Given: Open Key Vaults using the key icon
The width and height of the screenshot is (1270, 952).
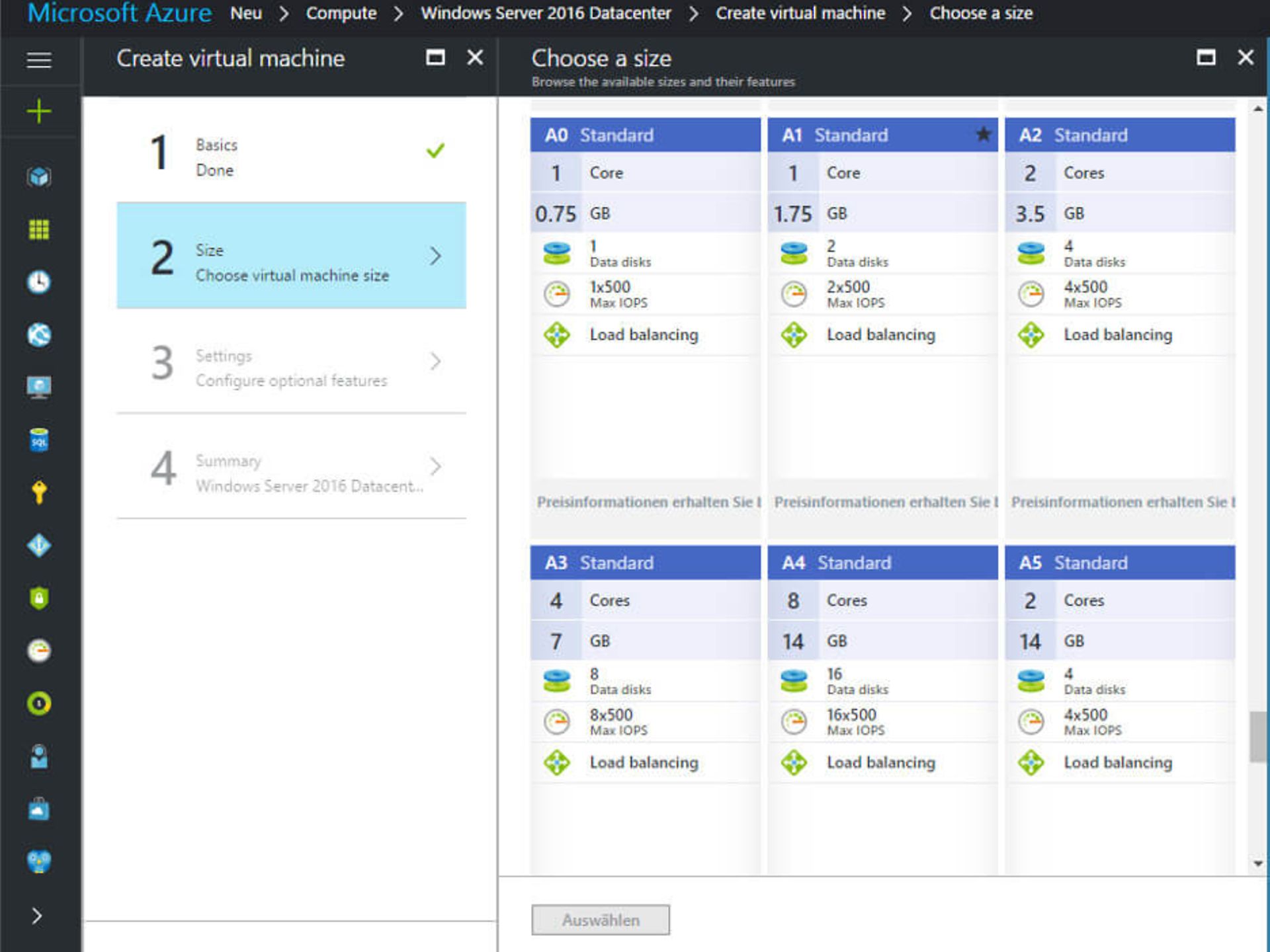Looking at the screenshot, I should pos(39,495).
